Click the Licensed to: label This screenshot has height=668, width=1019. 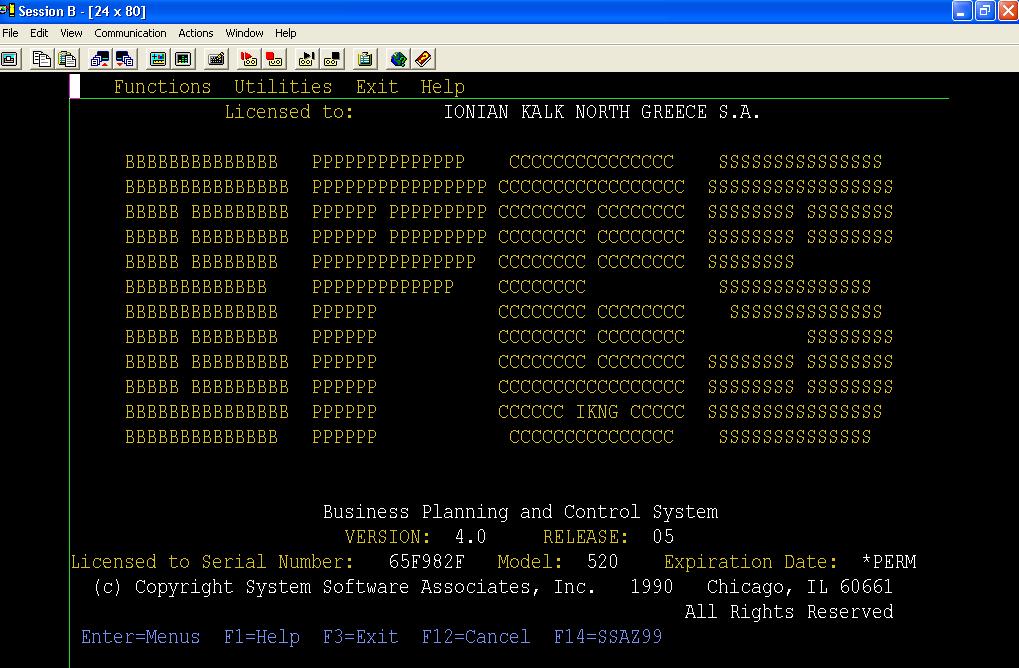289,112
